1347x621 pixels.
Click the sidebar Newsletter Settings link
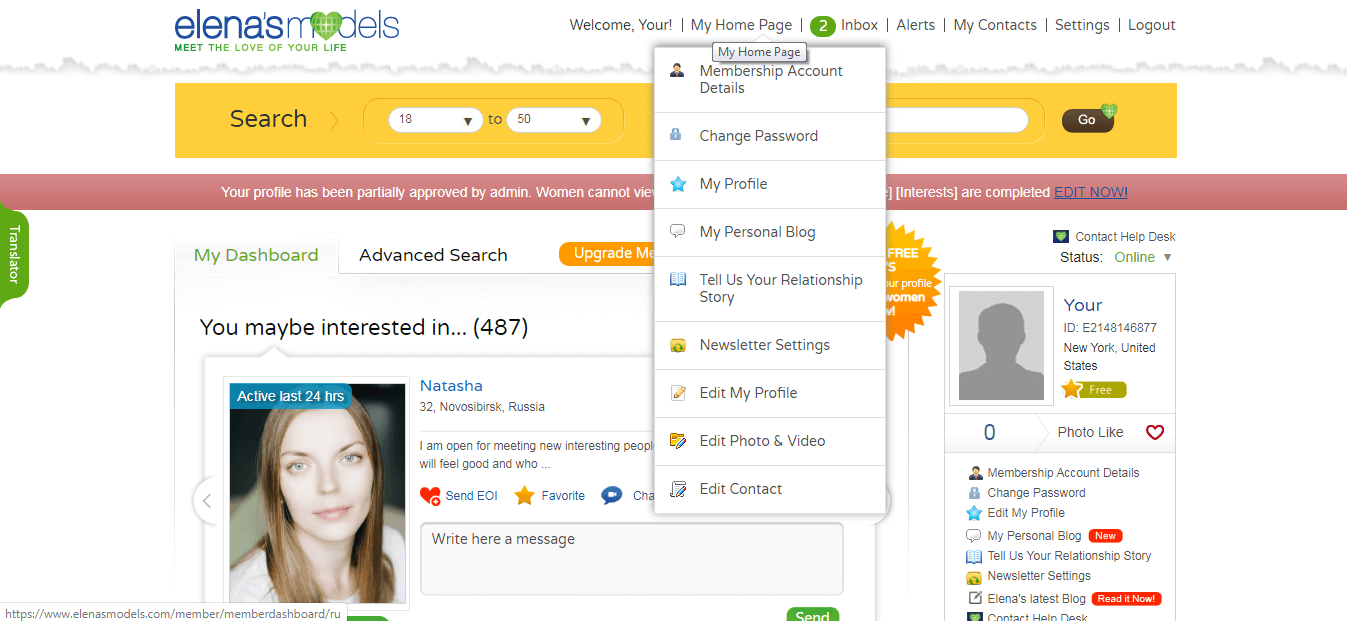tap(1039, 576)
